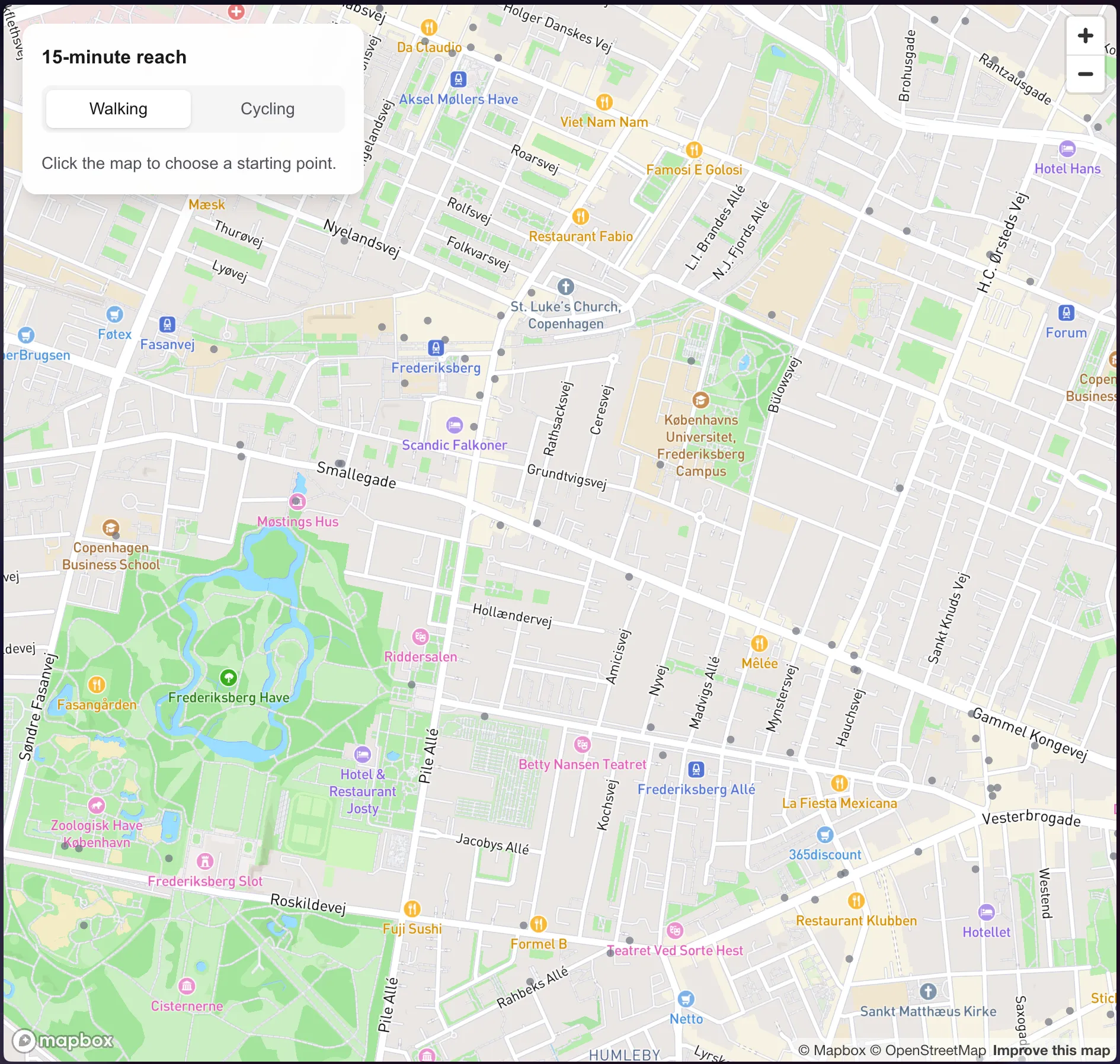Screen dimensions: 1120x1064
Task: Click the Fuji Sushi restaurant icon
Action: (x=412, y=909)
